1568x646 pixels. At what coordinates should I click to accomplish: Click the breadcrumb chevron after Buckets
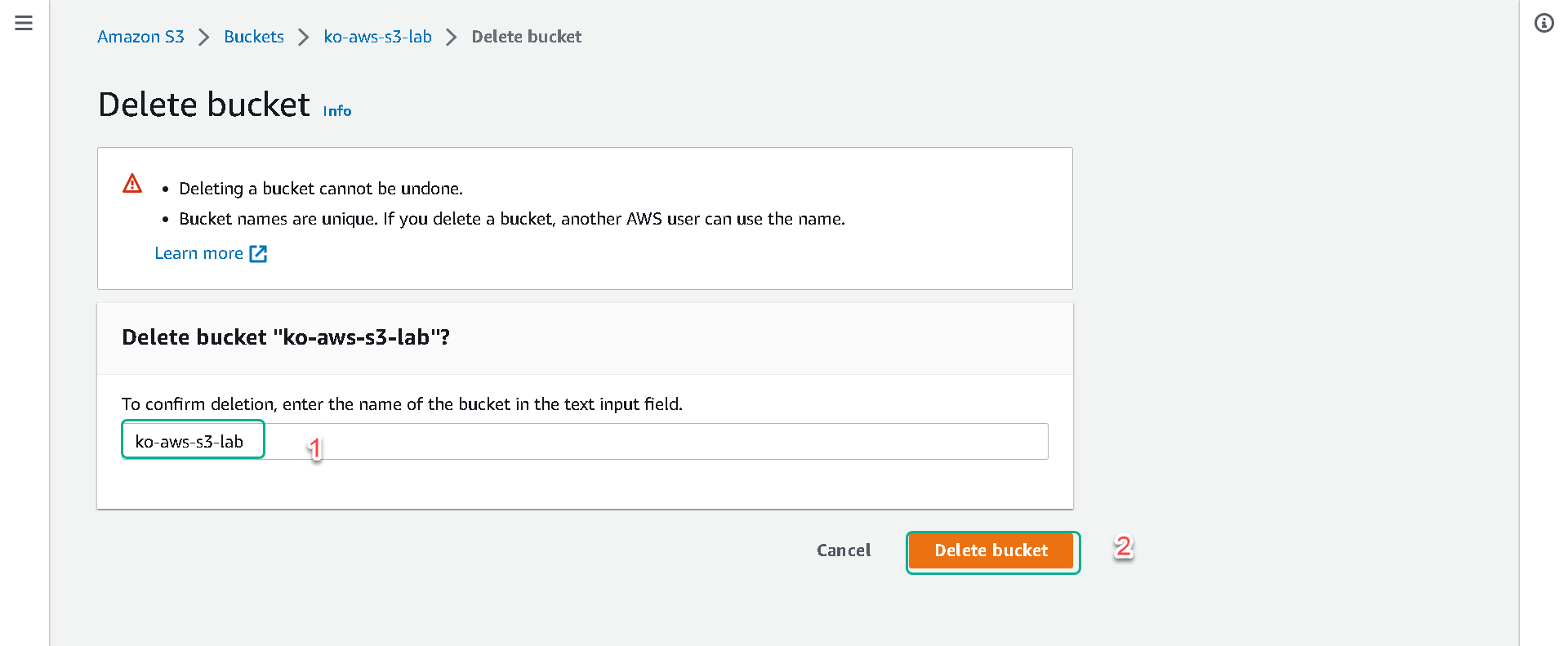tap(304, 38)
